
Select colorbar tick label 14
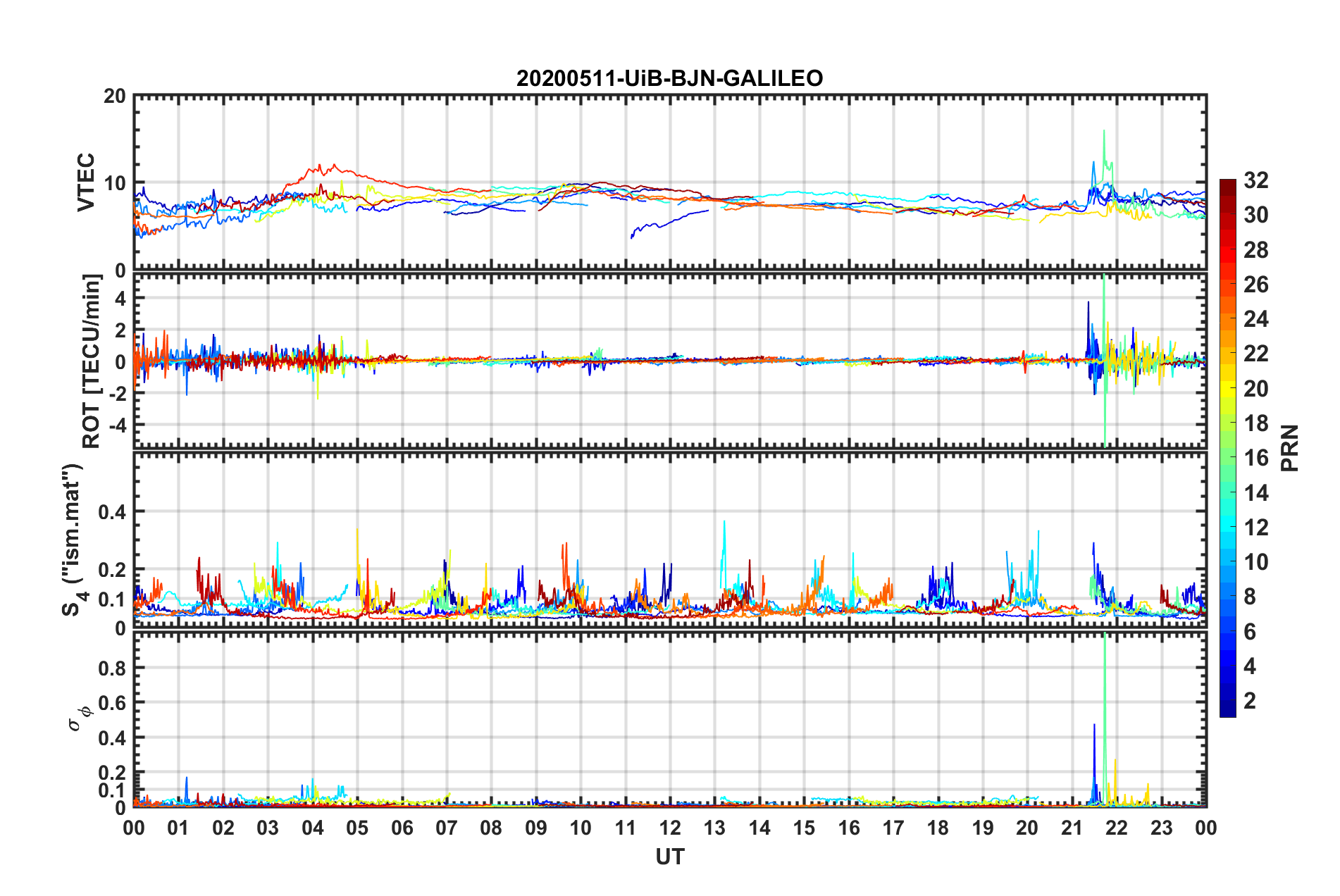[x=1255, y=493]
